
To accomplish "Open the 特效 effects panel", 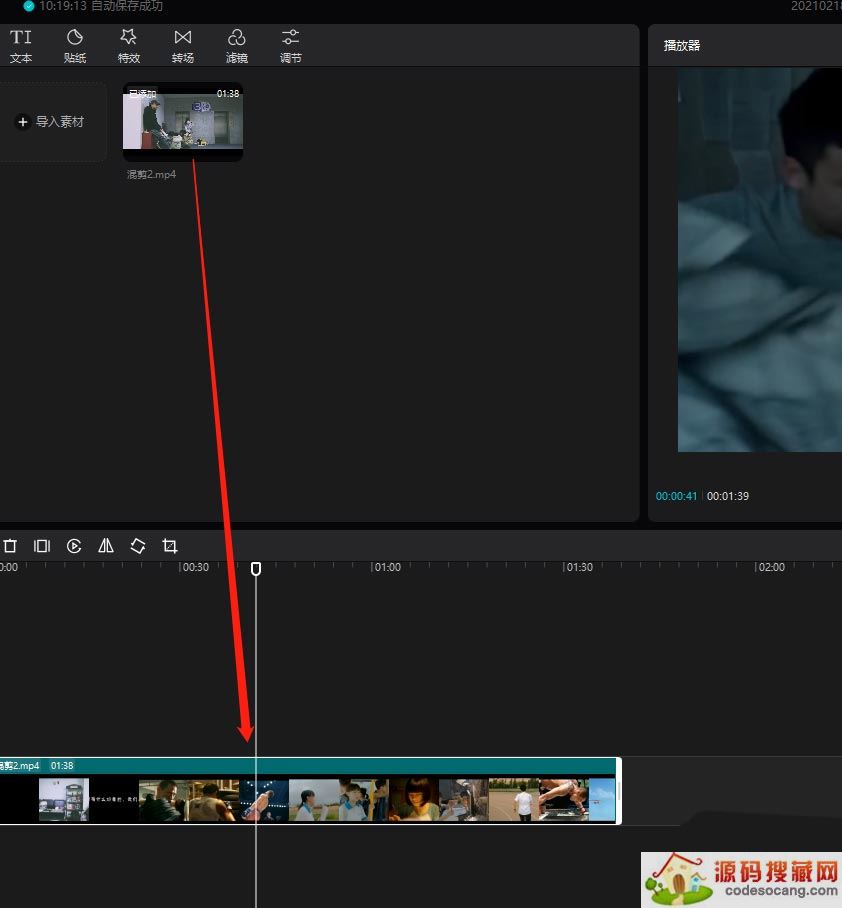I will 129,46.
